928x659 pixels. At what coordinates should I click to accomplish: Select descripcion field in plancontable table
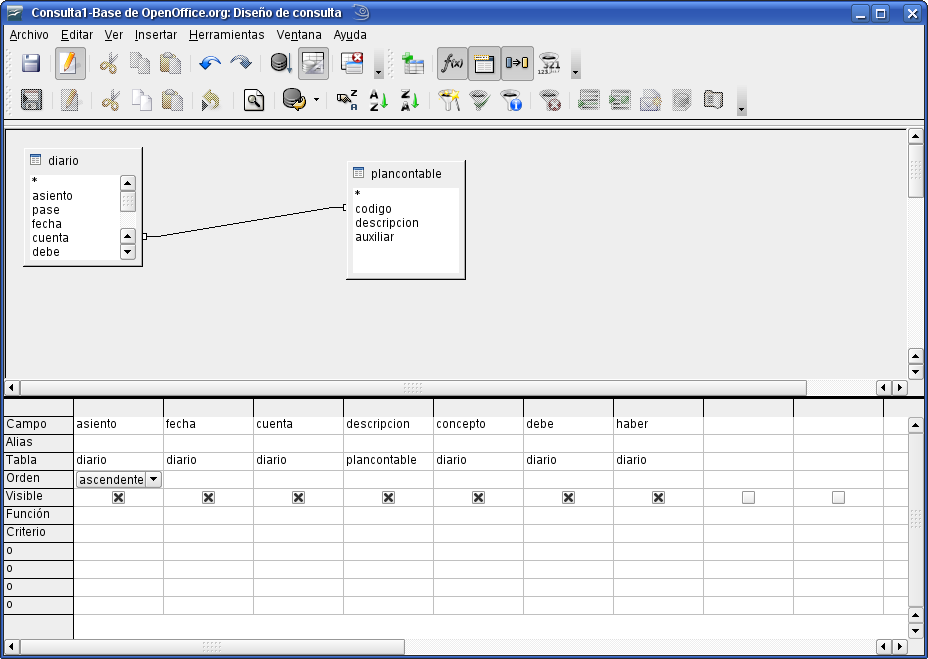387,223
